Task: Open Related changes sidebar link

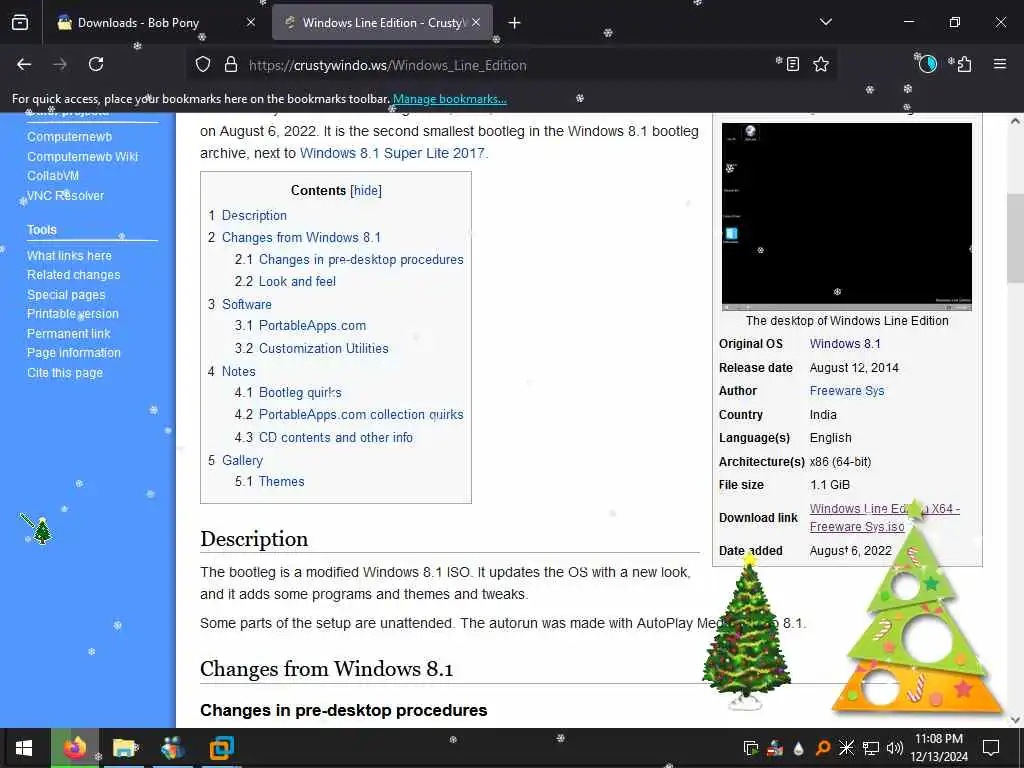Action: pyautogui.click(x=74, y=275)
